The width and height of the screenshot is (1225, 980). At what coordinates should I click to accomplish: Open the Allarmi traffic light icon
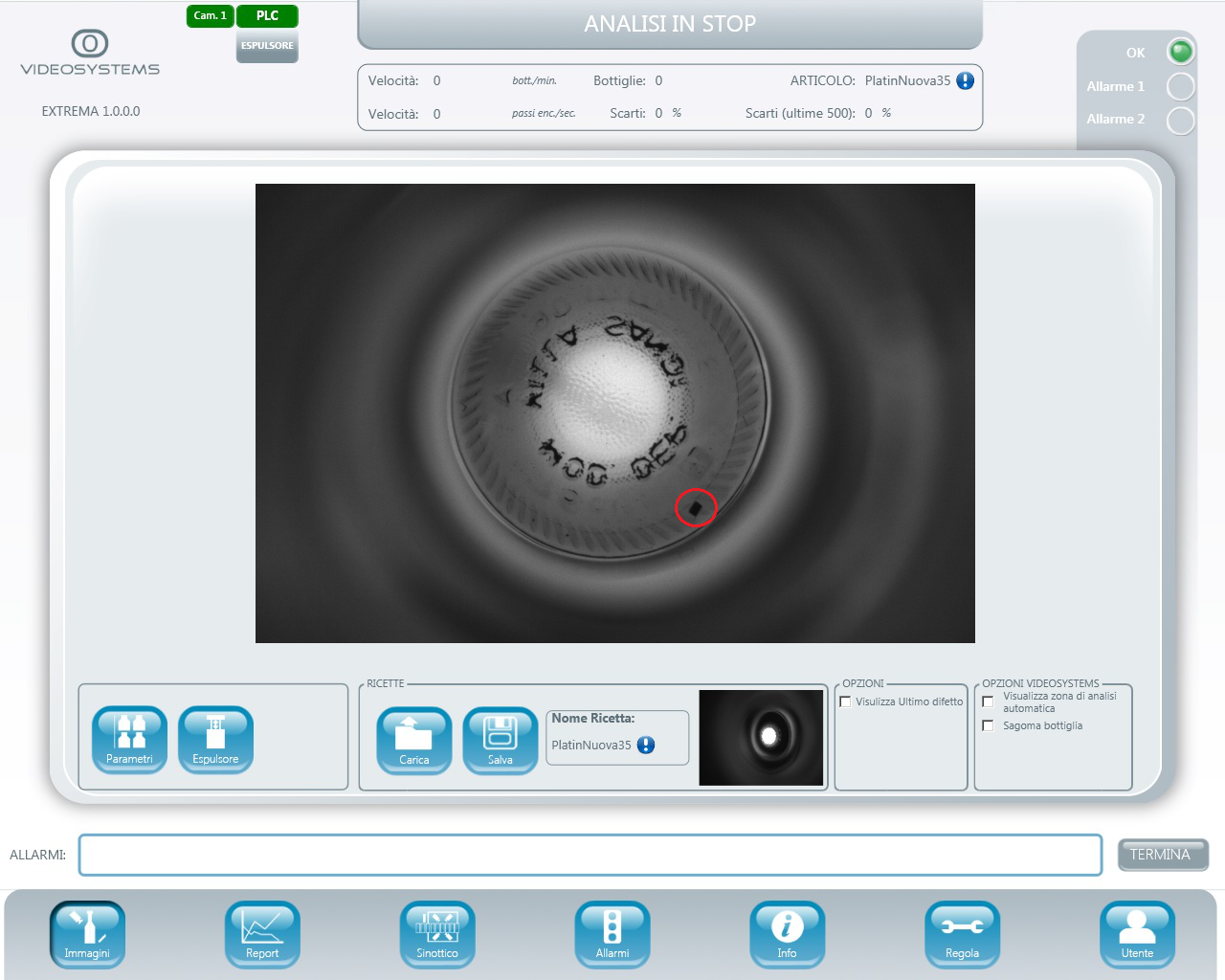612,934
